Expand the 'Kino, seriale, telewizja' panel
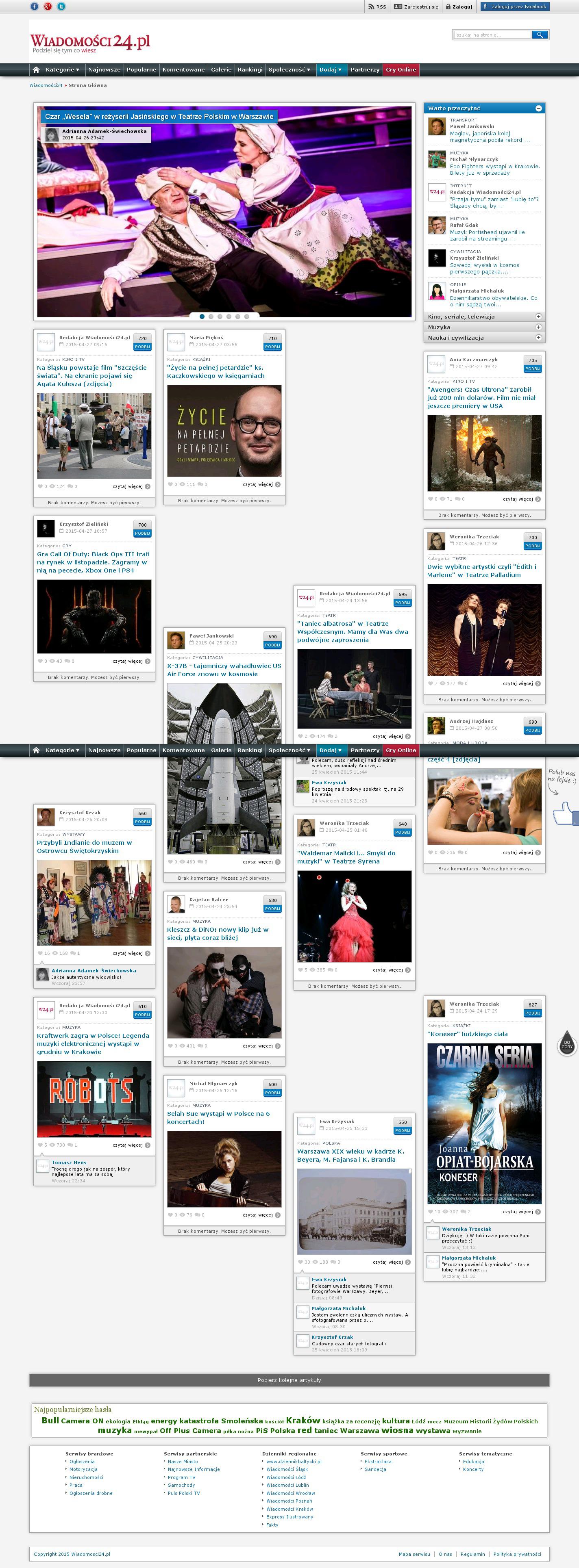This screenshot has width=579, height=1568. pos(538,317)
